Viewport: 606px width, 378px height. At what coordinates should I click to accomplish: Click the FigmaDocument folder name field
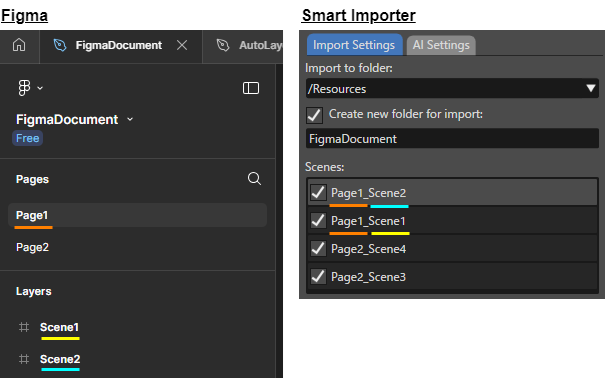pyautogui.click(x=452, y=139)
